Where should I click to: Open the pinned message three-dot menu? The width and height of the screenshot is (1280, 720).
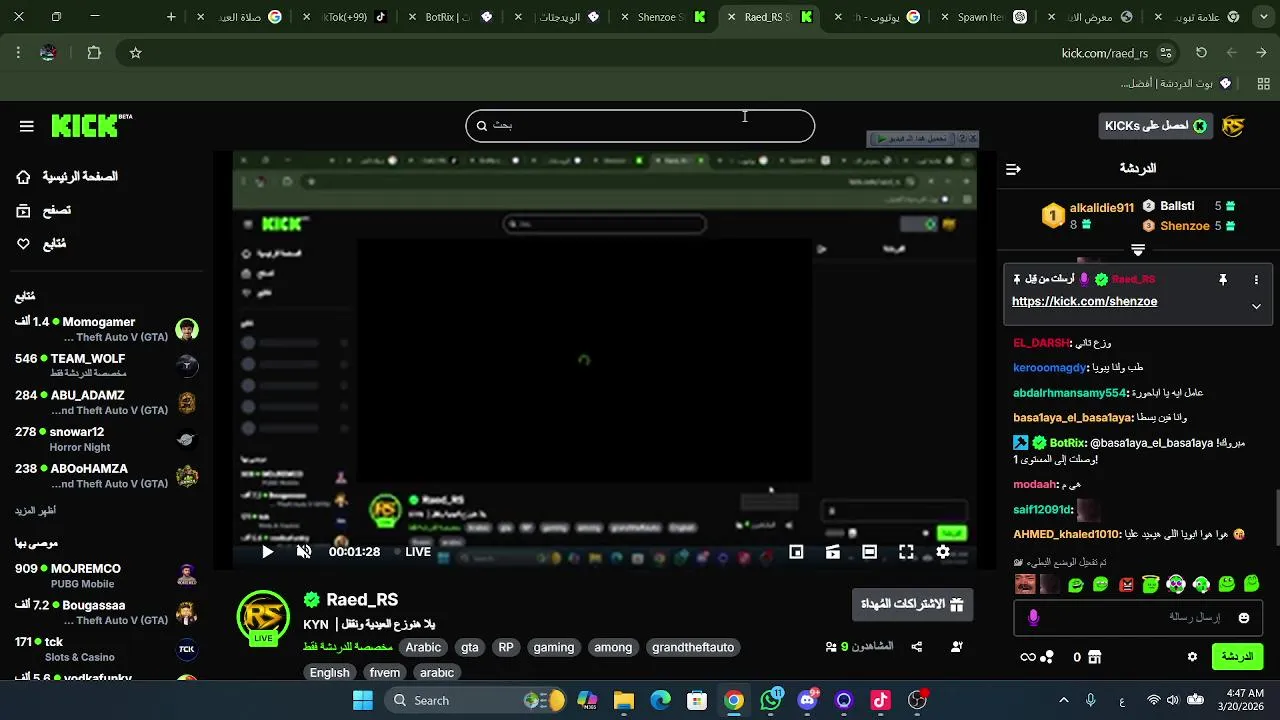click(1256, 280)
